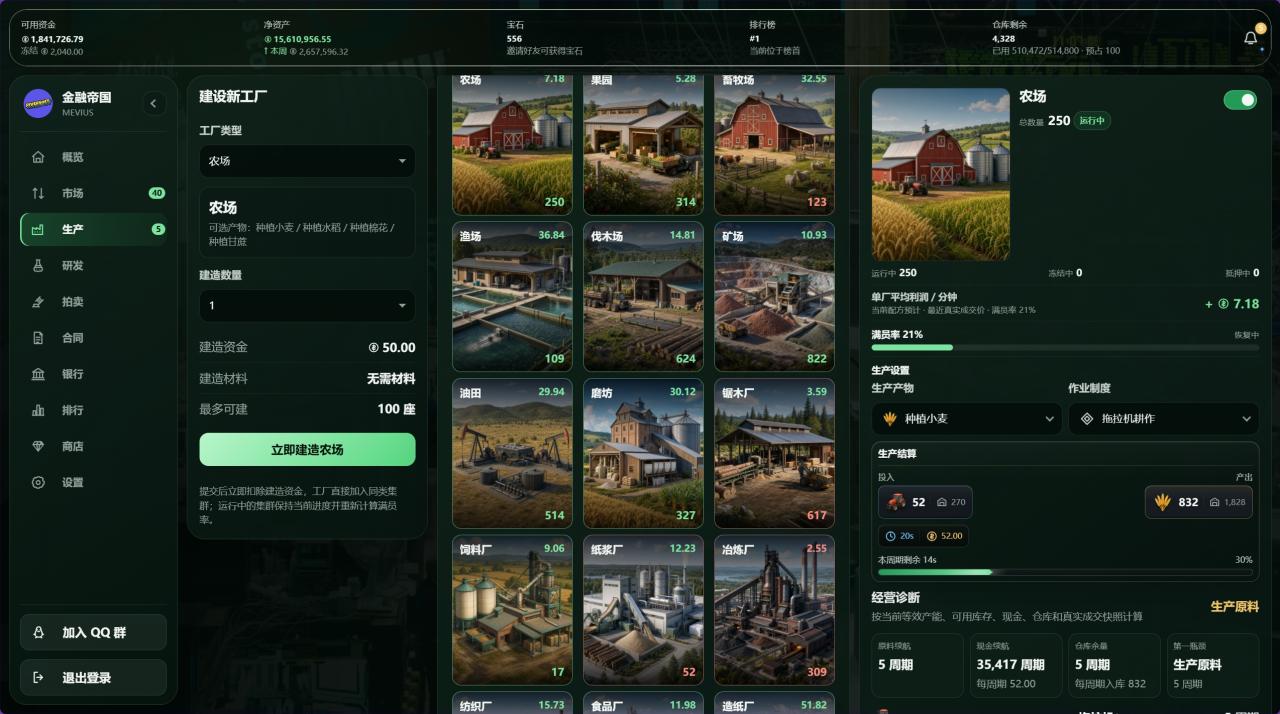This screenshot has width=1280, height=714.
Task: Click warehouse icon next to 1,828
Action: [1214, 502]
